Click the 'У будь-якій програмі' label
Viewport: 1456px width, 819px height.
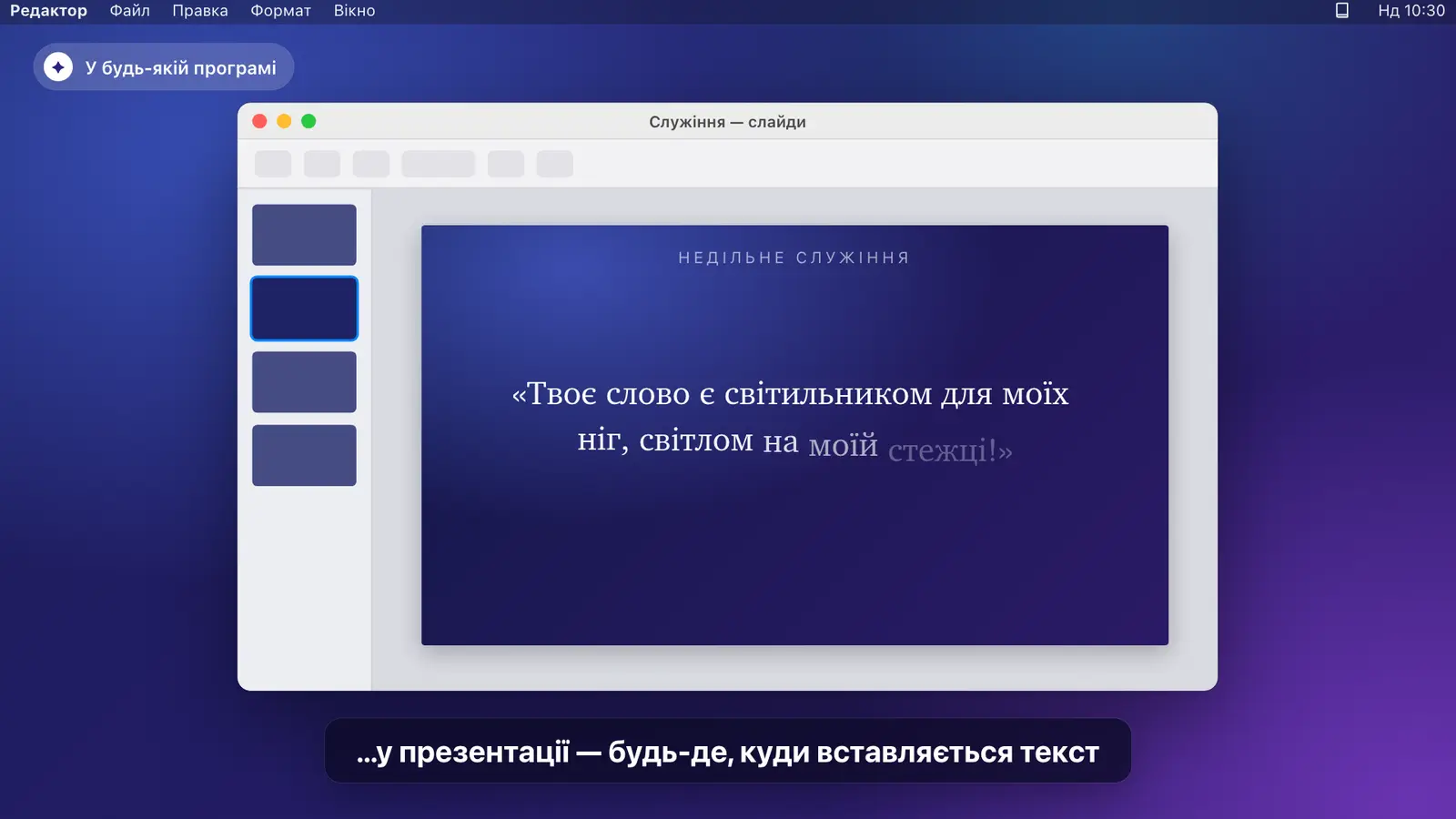(180, 68)
